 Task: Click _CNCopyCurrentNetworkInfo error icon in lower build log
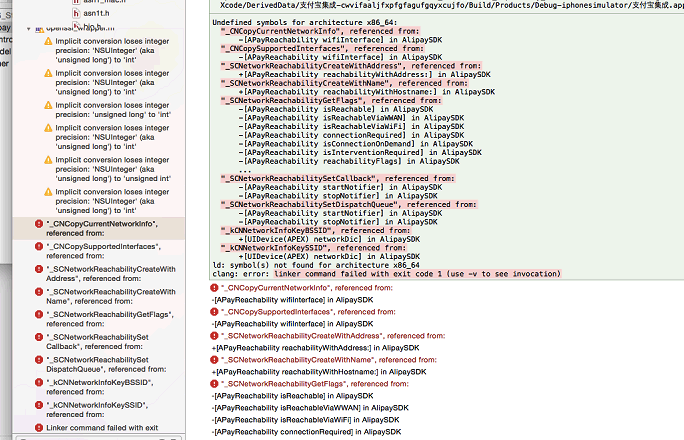[x=215, y=288]
